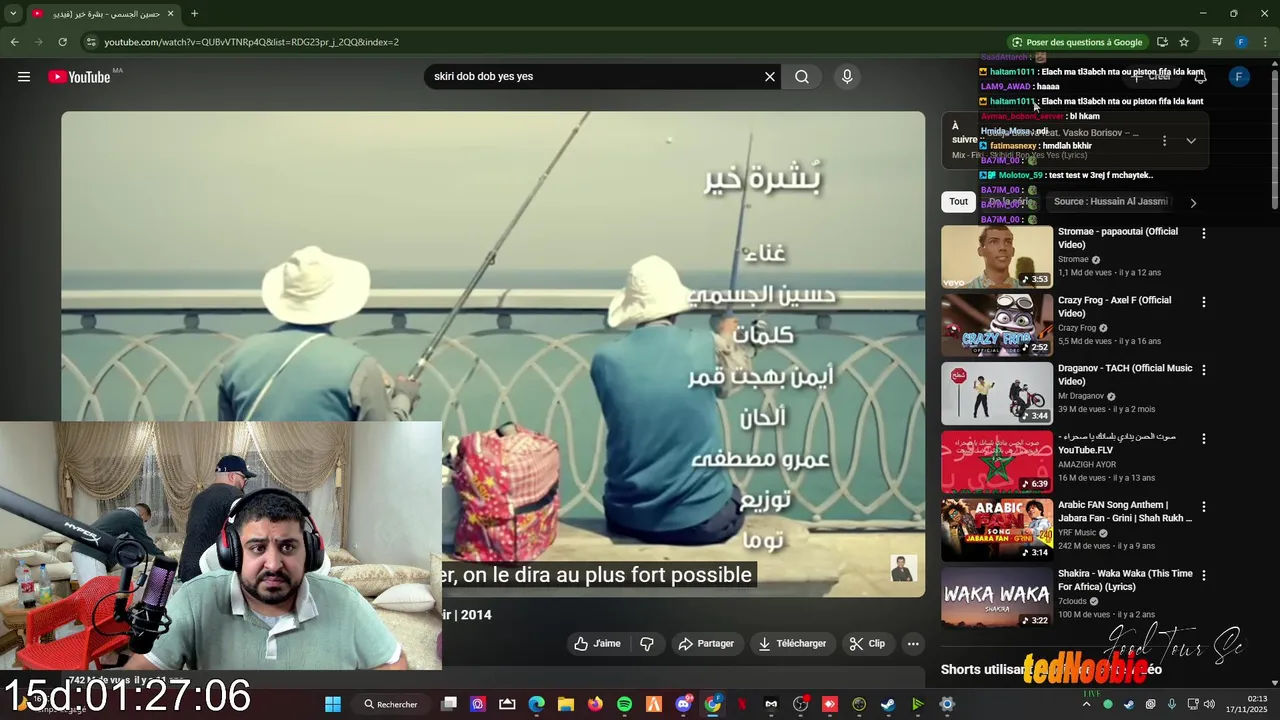Create a Clip with the scissors button
Image resolution: width=1280 pixels, height=720 pixels.
coord(867,644)
